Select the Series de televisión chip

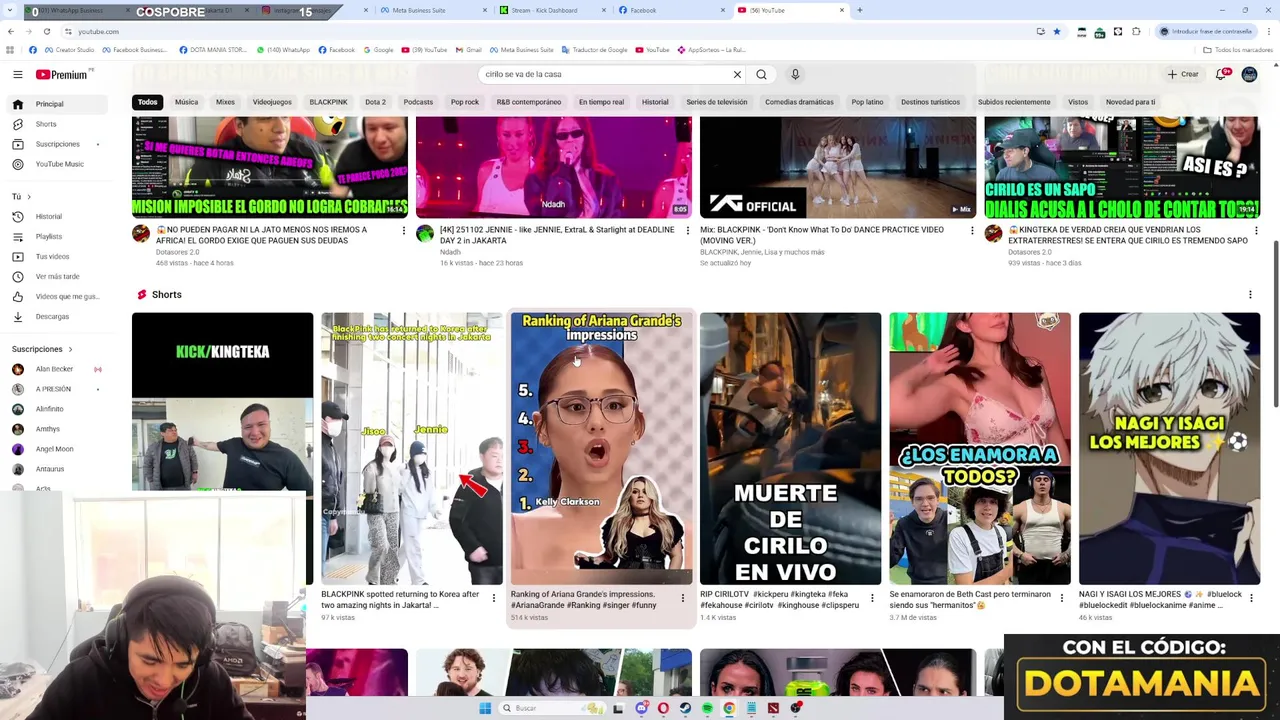(716, 102)
